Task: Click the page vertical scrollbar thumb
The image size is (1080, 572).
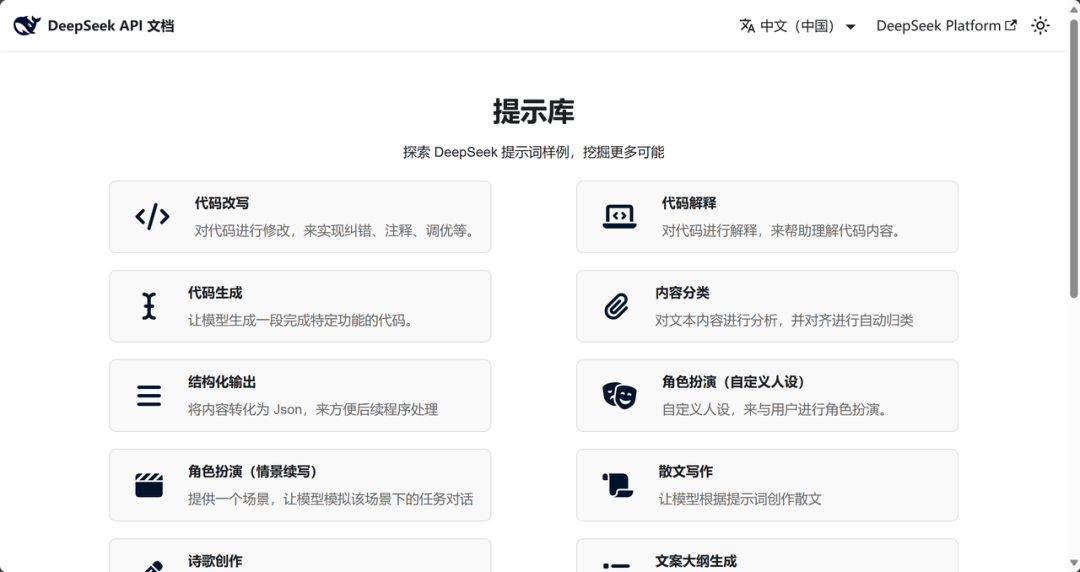Action: [x=1074, y=159]
